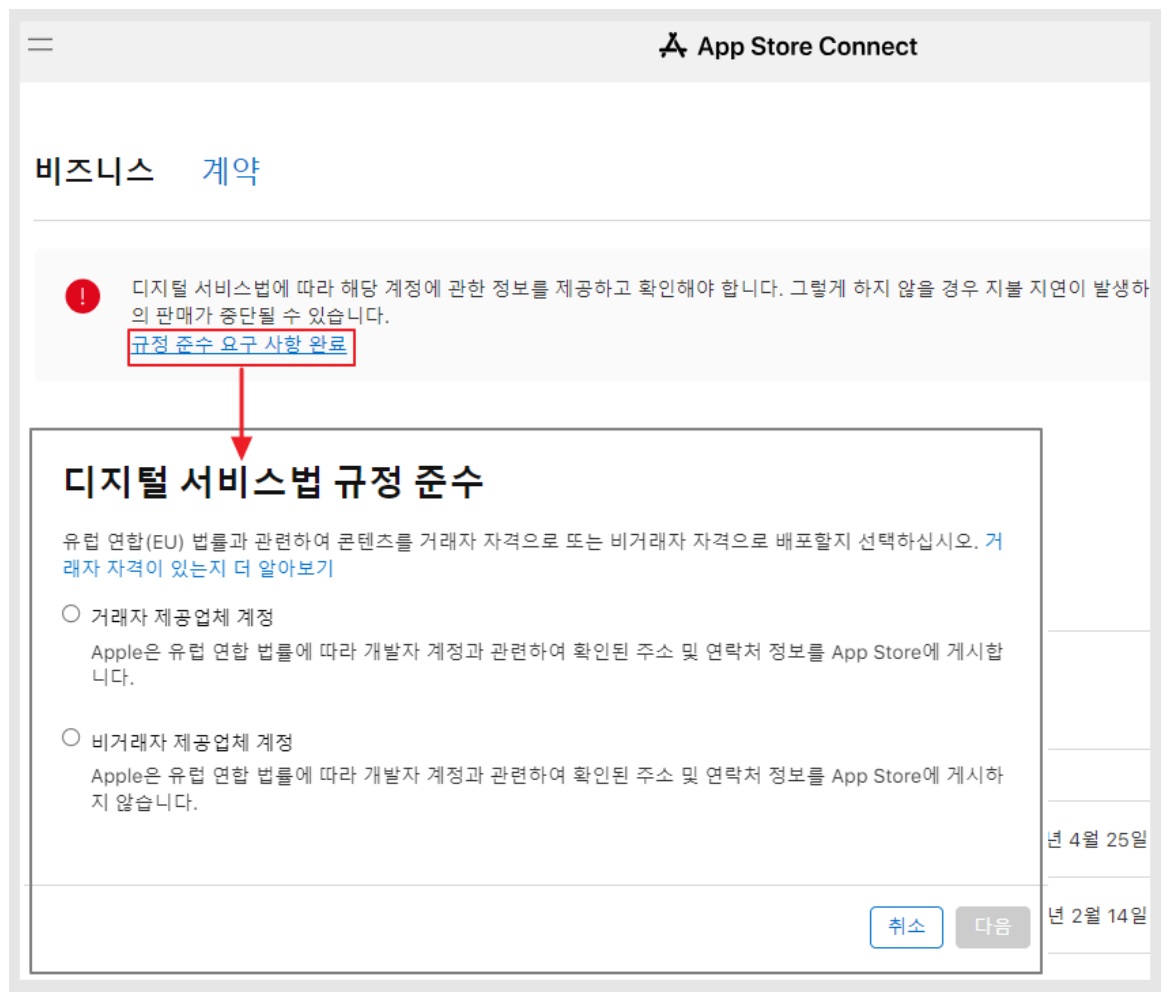Click the 취소 button
Screen dimensions: 1164x994
906,926
